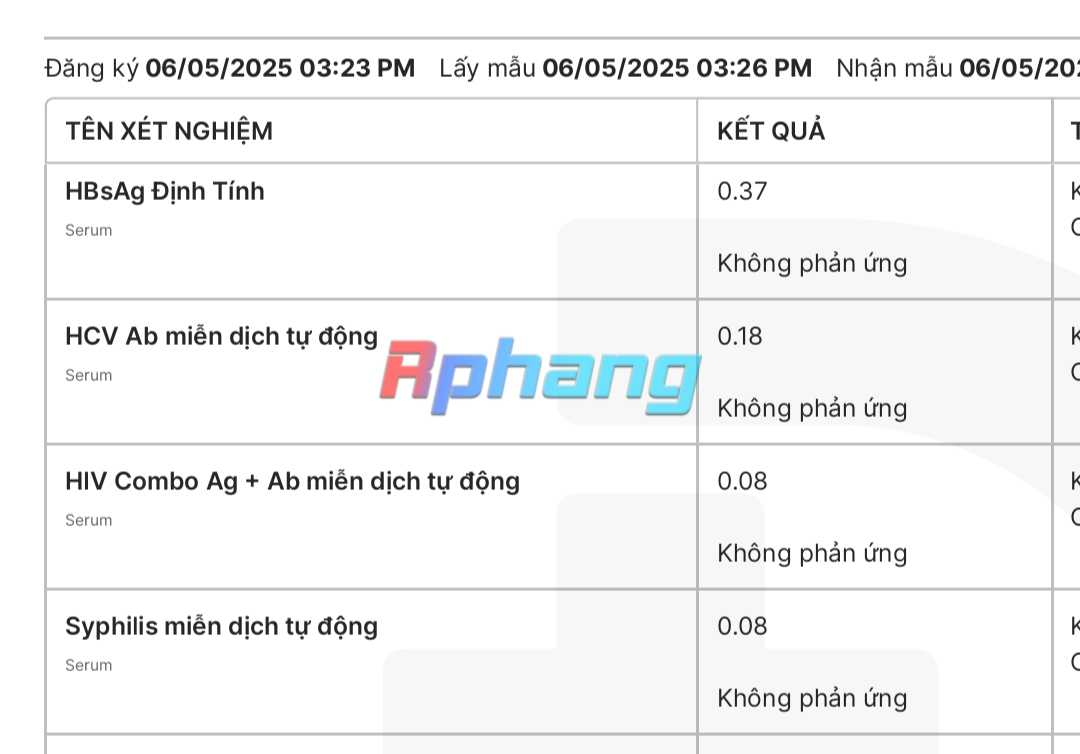
Task: Select the TÊN XÉT NGHIỆM column header
Action: pos(169,131)
